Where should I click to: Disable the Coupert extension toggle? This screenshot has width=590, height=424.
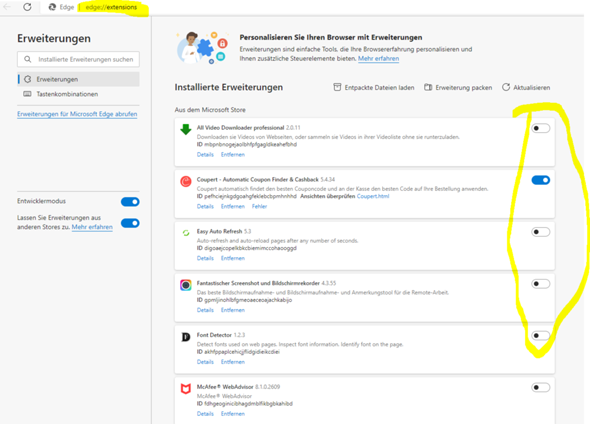pyautogui.click(x=541, y=180)
